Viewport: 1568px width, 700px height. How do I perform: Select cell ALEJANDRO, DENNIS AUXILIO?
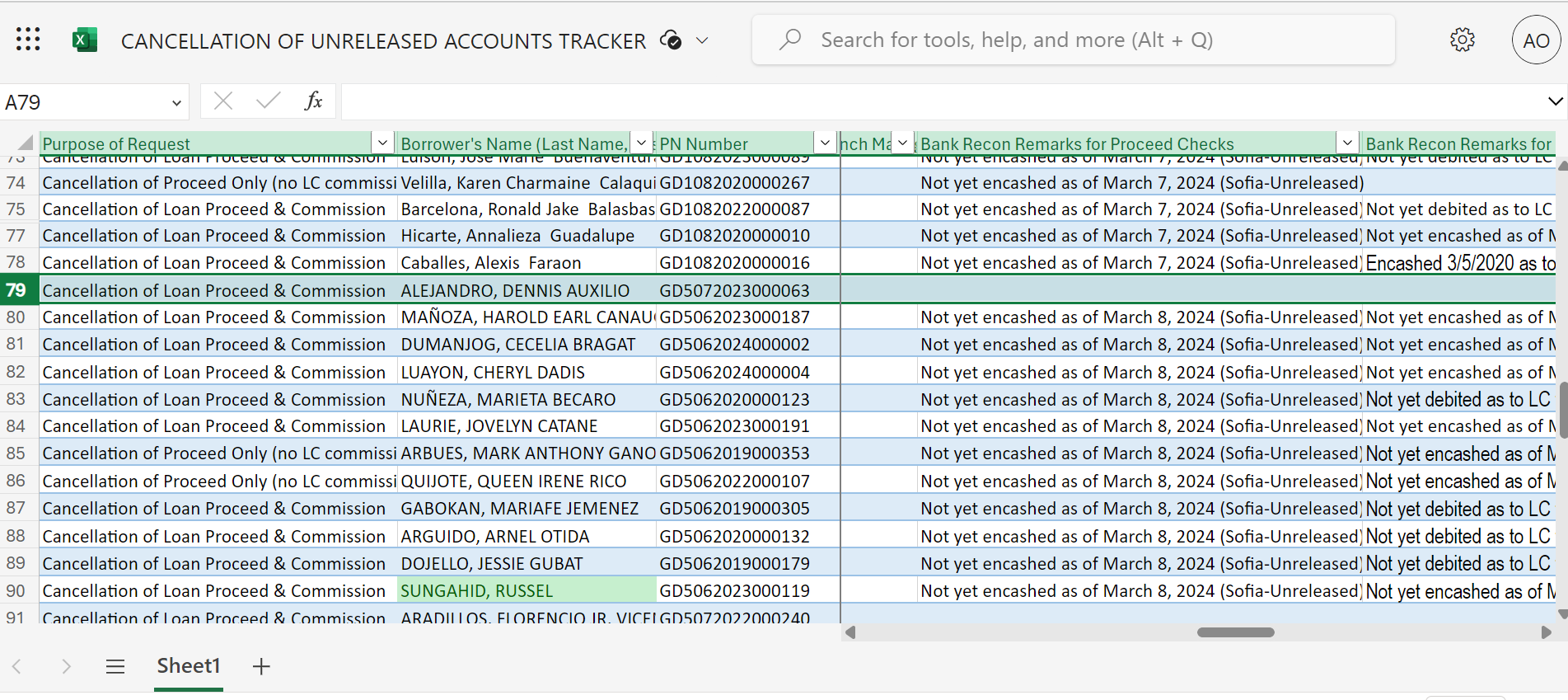[527, 290]
